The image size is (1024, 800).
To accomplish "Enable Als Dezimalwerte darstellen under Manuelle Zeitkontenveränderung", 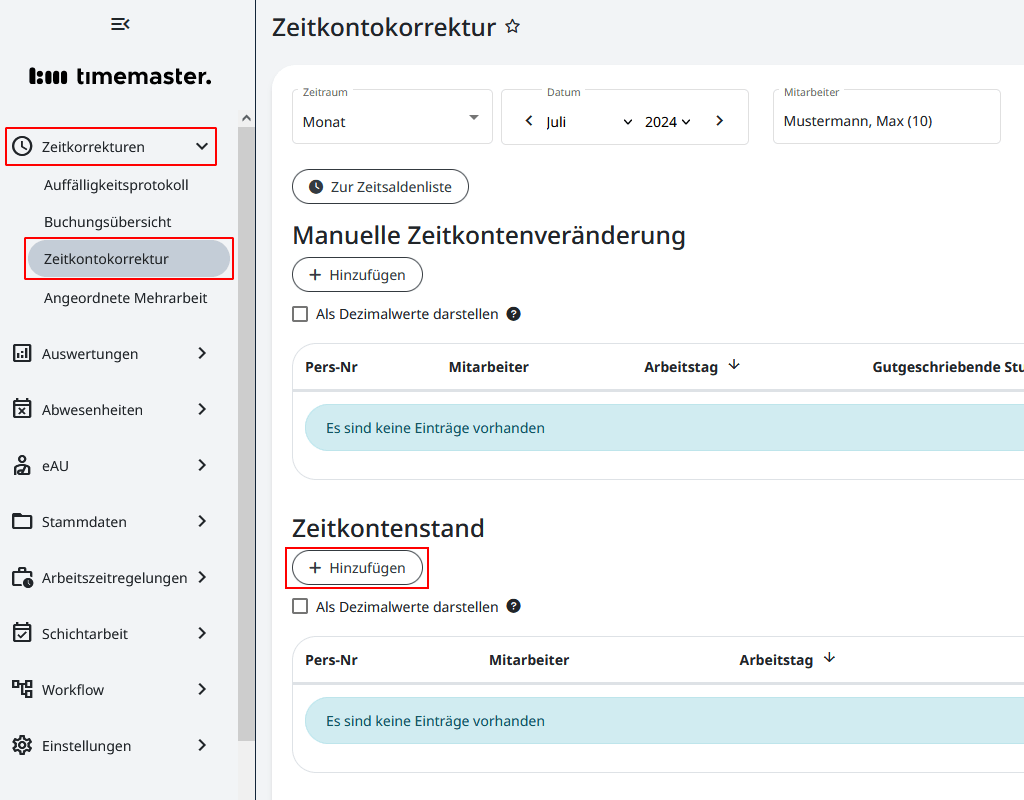I will pos(299,313).
